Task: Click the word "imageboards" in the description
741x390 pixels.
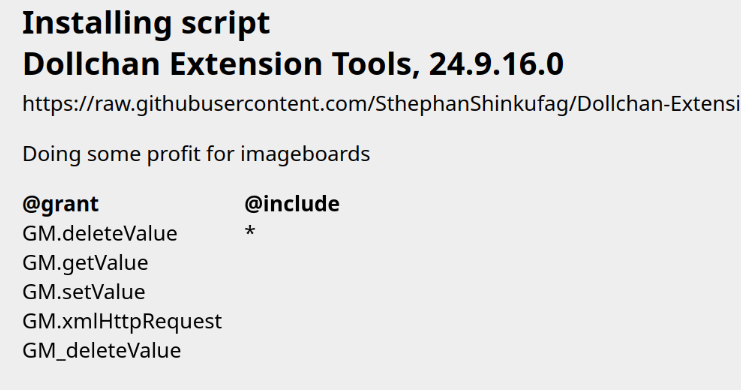Action: point(305,155)
